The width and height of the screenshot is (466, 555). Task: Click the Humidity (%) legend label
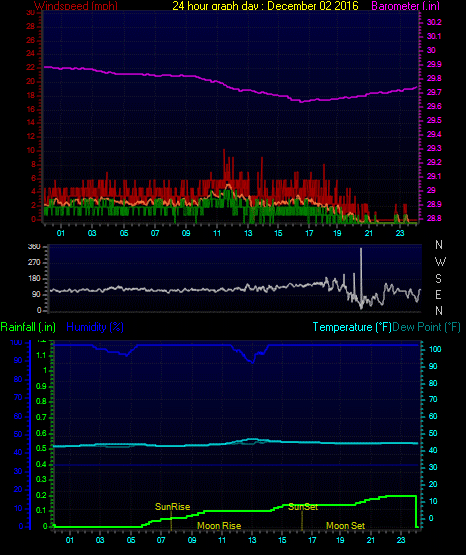point(95,327)
